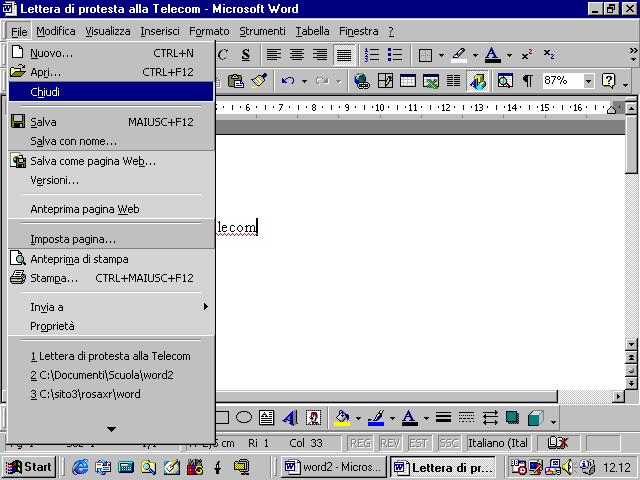Choose Nuovo... in File menu
This screenshot has height=480, width=640.
click(111, 53)
